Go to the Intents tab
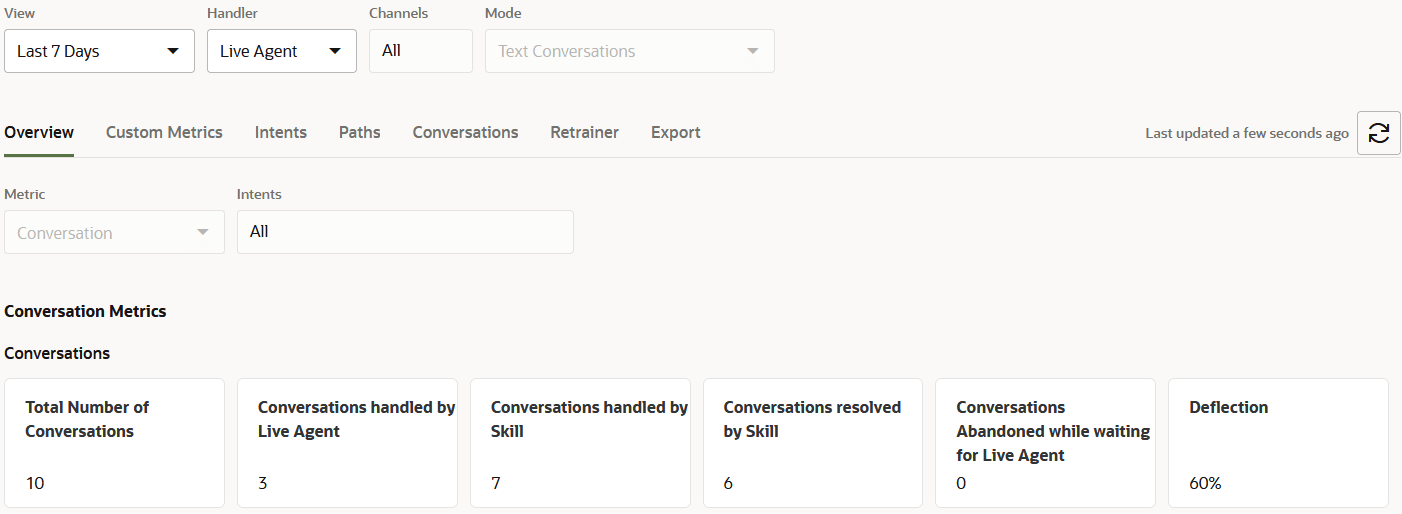This screenshot has width=1402, height=514. point(281,132)
